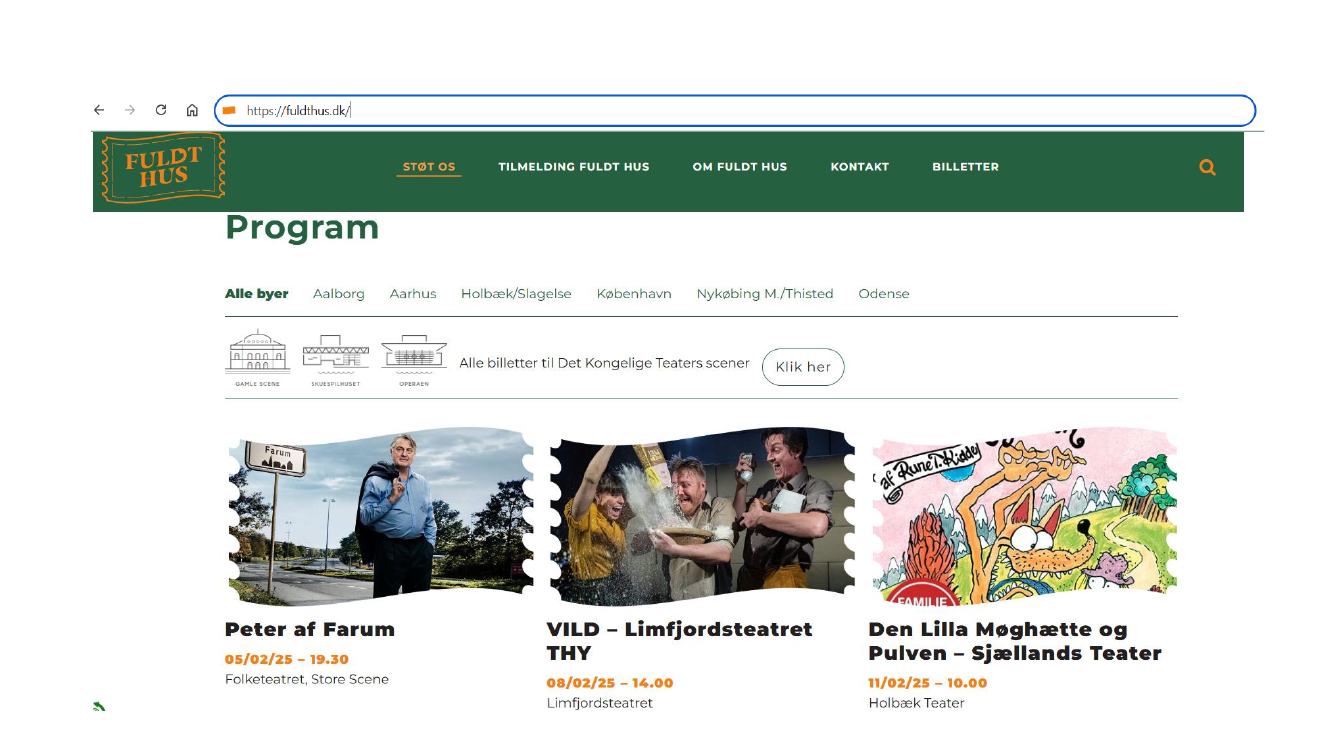
Task: Open the Den Lilla Møghætte image
Action: click(1024, 516)
